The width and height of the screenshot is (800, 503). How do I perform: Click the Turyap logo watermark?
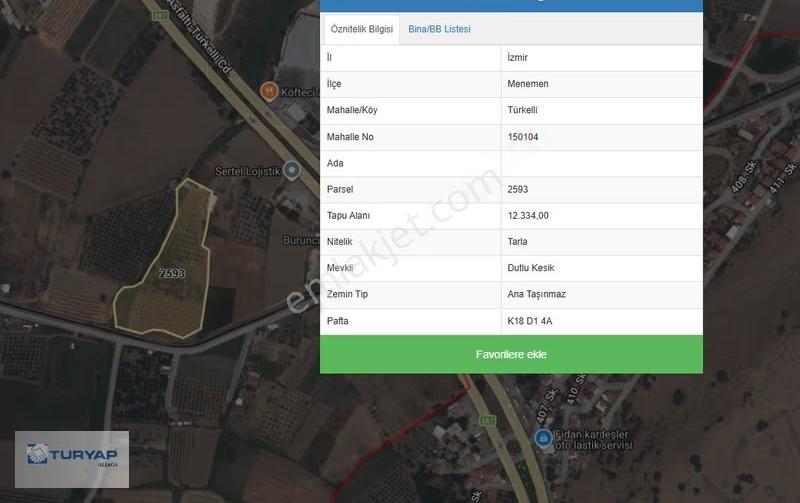72,459
